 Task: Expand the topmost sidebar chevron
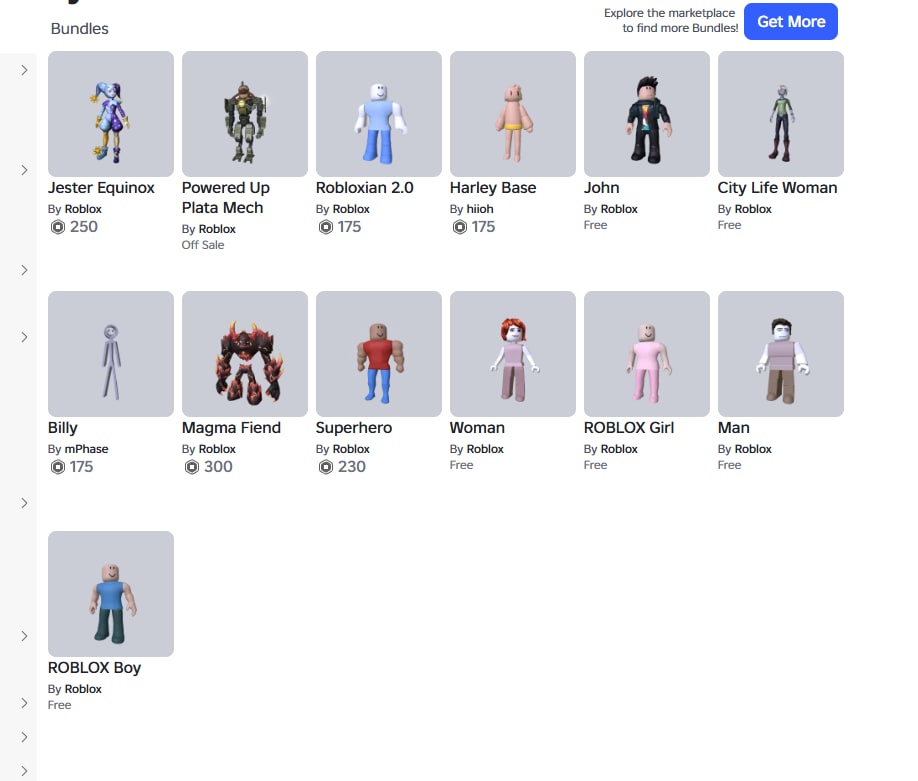click(24, 70)
